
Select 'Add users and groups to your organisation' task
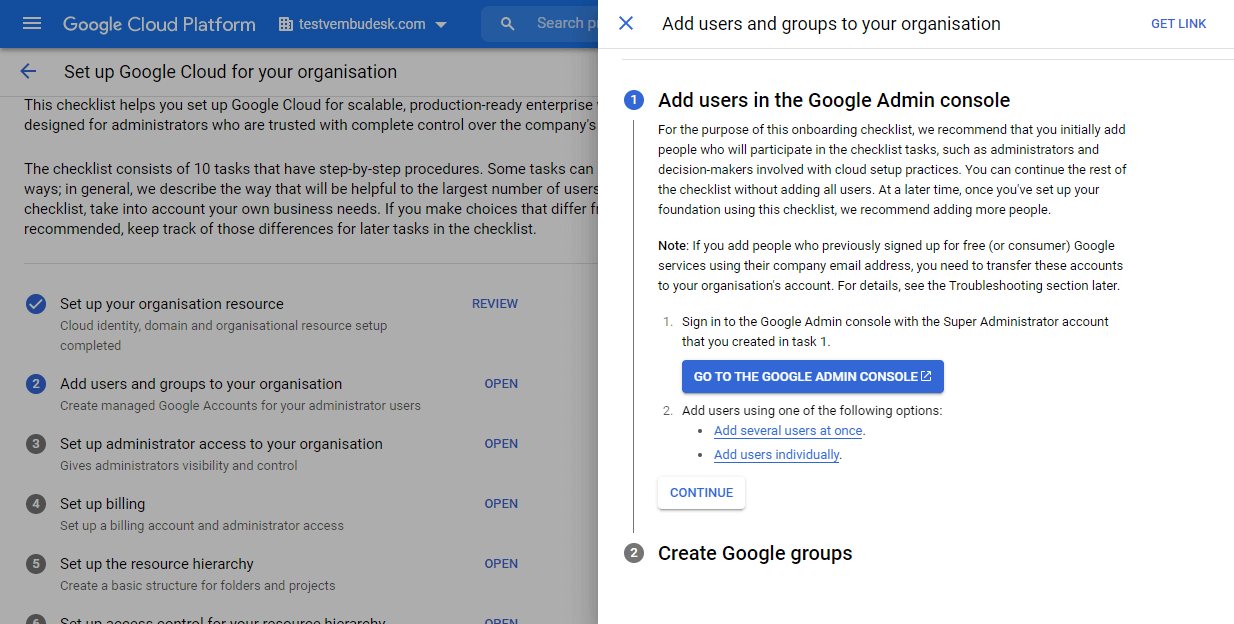tap(201, 384)
